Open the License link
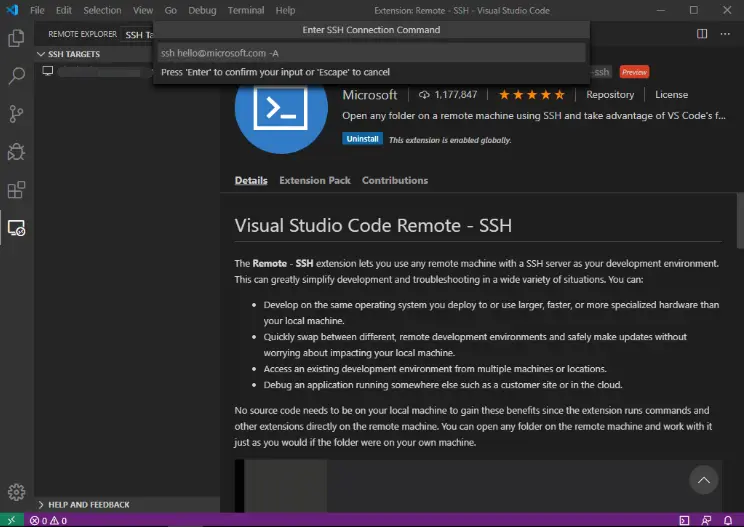 coord(671,95)
